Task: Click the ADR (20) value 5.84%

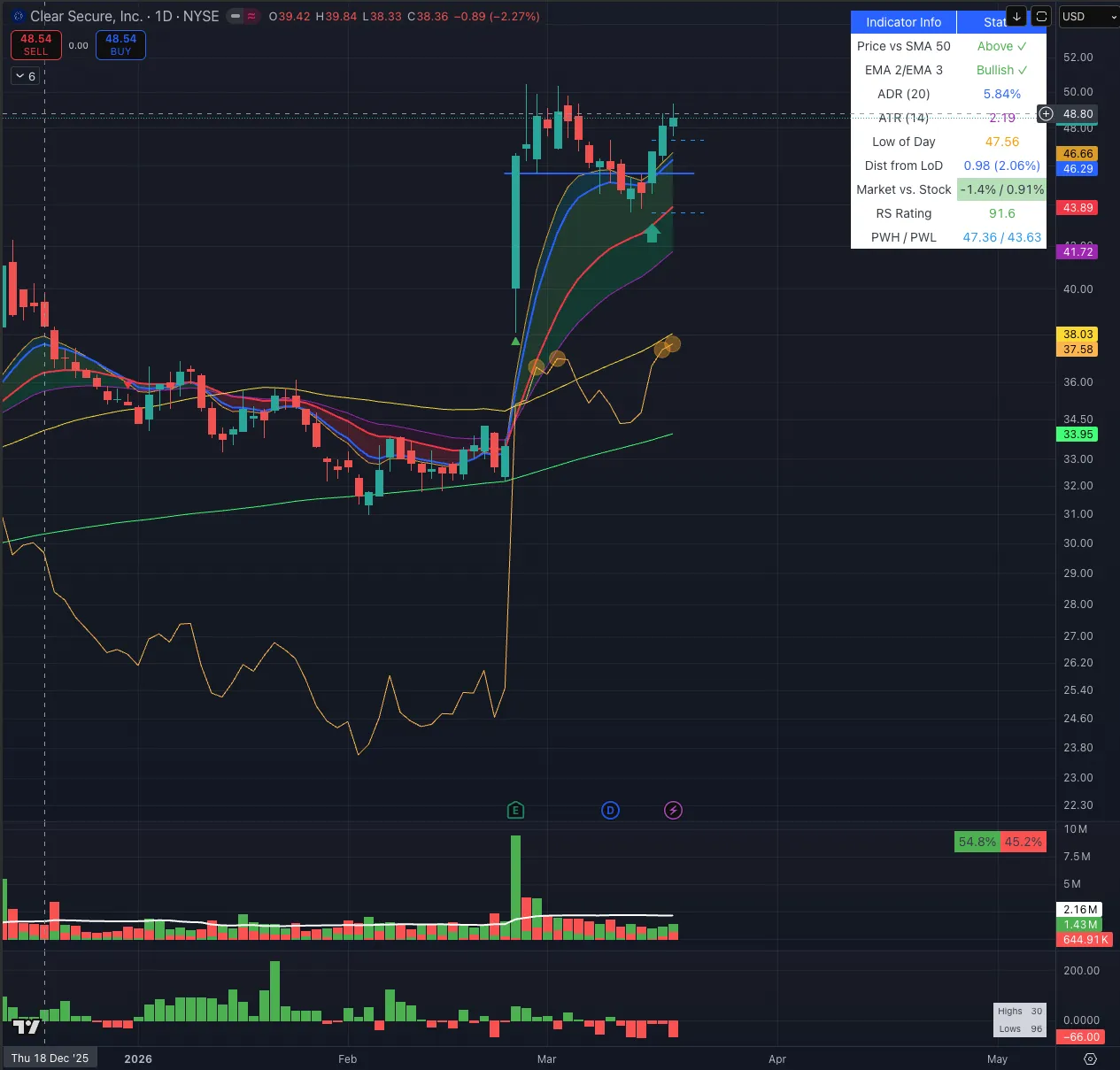Action: (x=1001, y=94)
